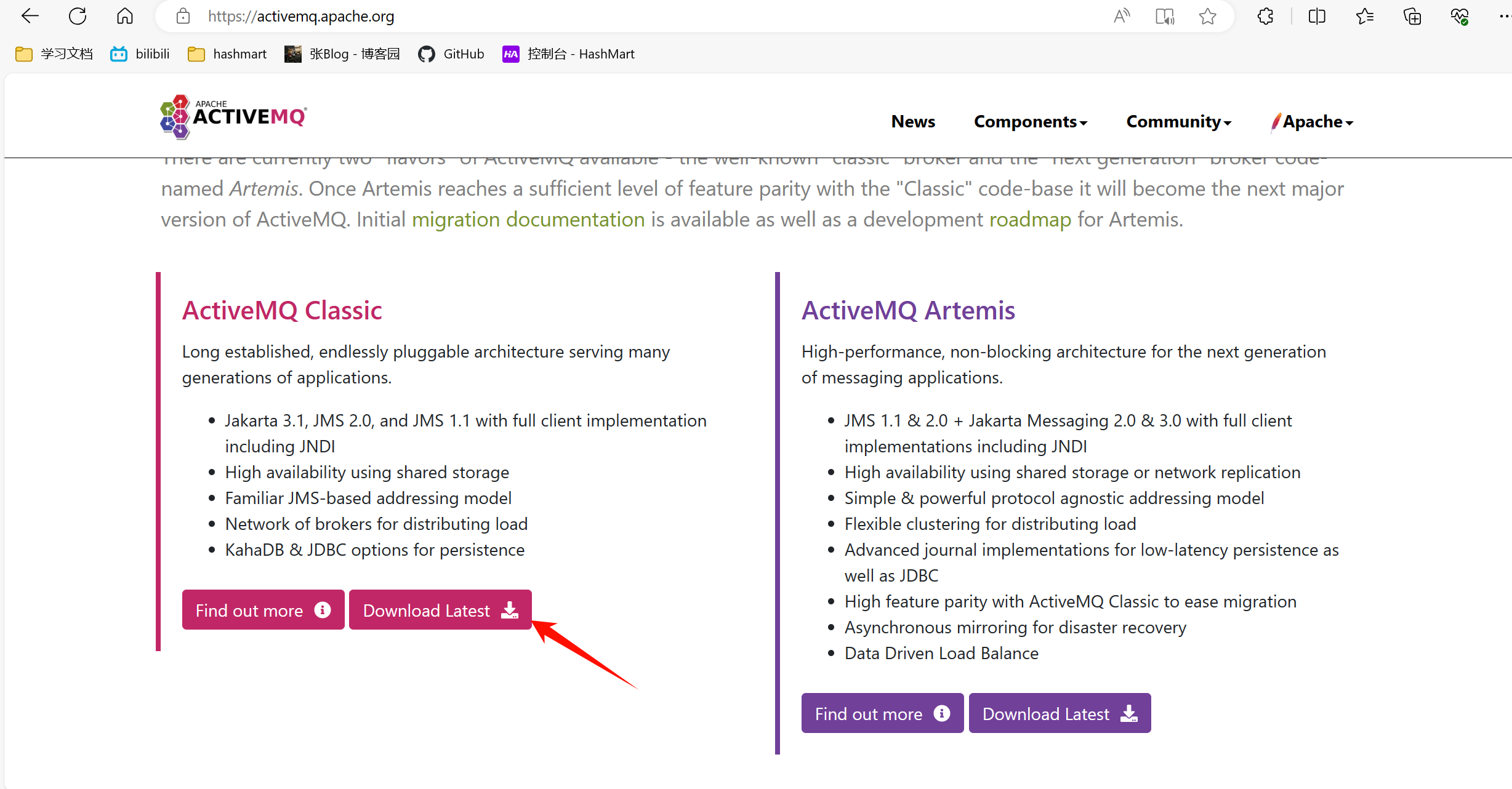Open the browser home page icon

pos(125,16)
